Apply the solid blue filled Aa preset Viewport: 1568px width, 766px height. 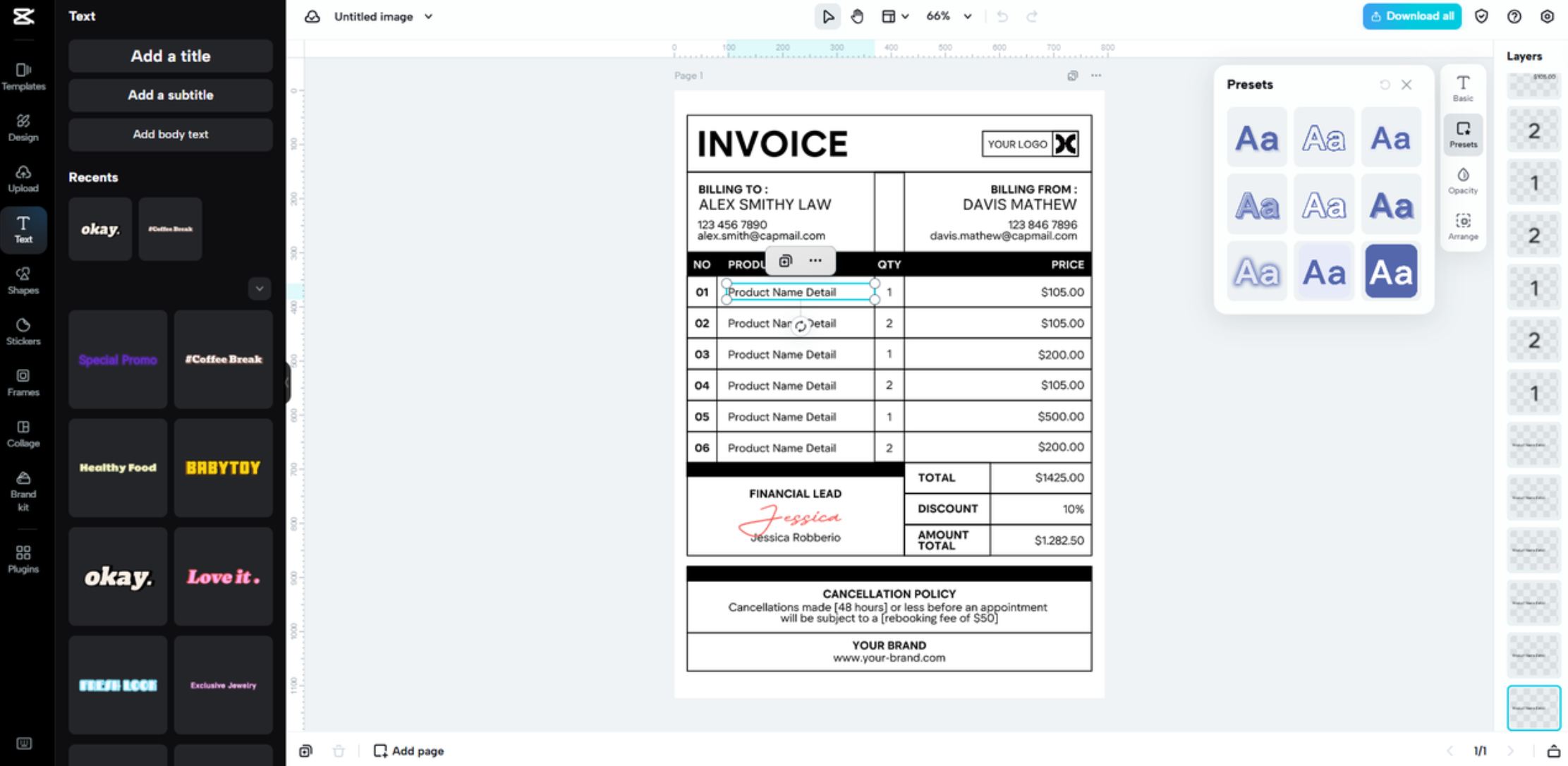[1390, 272]
